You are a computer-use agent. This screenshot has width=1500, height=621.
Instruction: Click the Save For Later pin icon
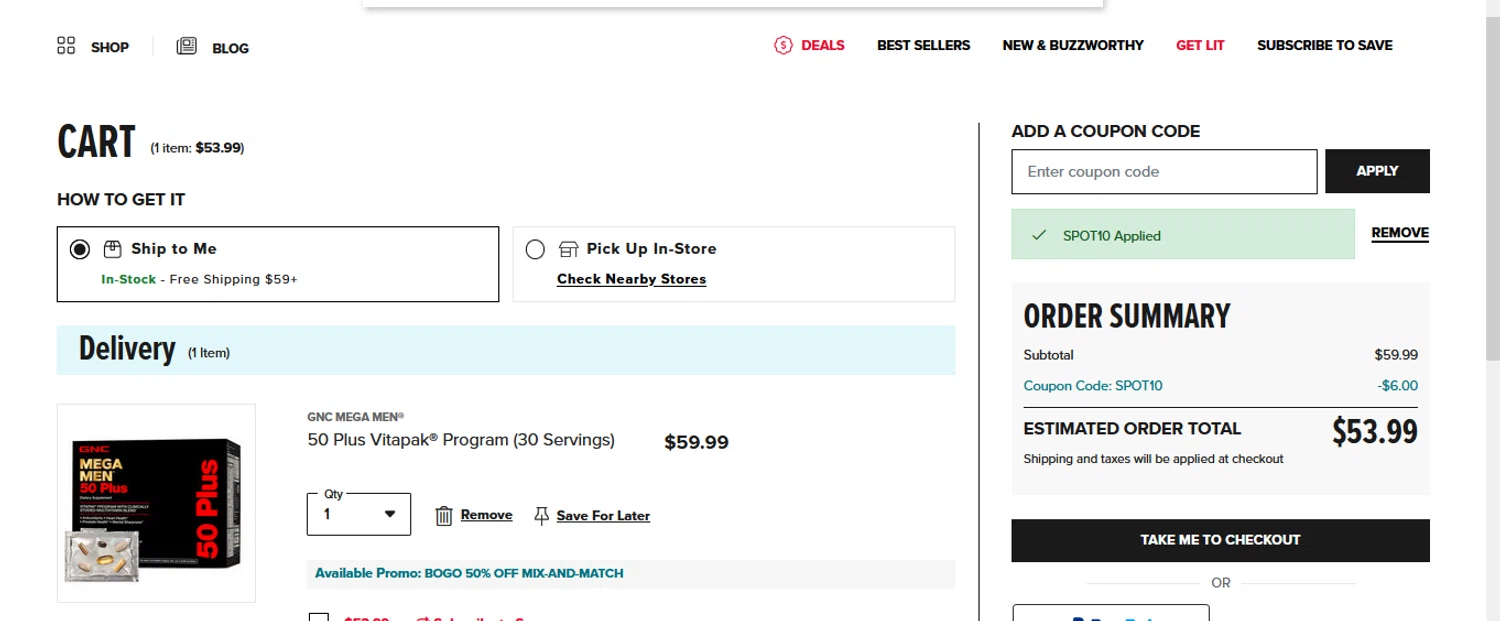point(541,516)
